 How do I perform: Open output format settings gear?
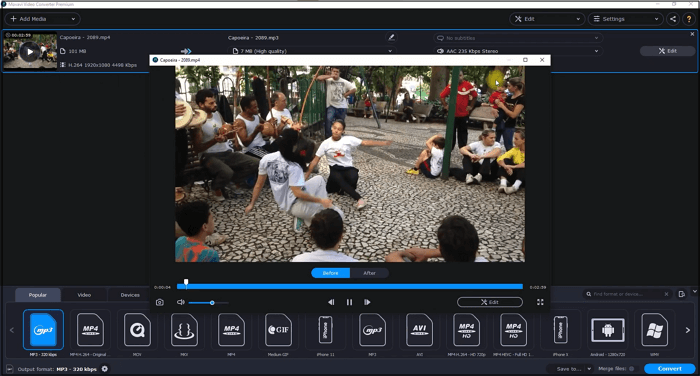104,369
